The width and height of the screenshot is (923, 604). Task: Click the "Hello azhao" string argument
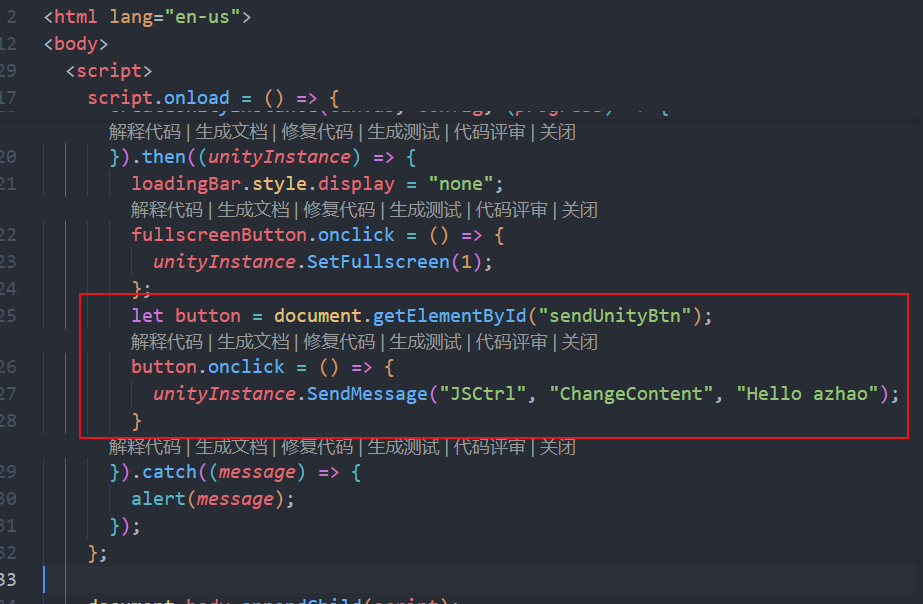pos(808,393)
